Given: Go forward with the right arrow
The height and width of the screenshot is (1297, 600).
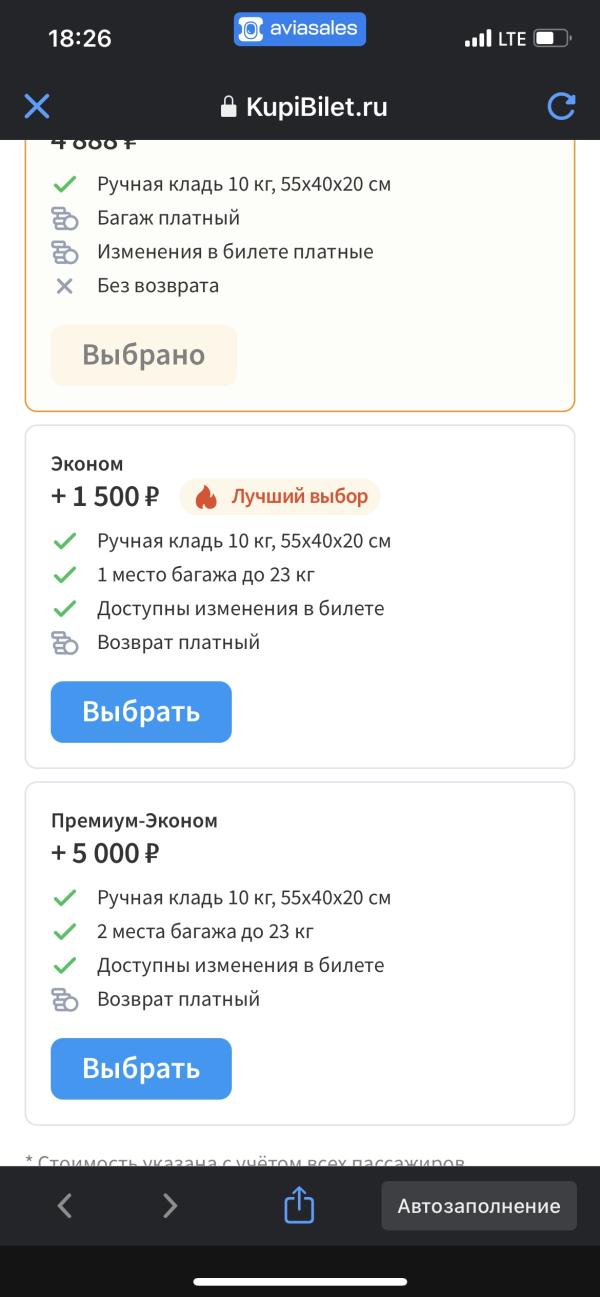Looking at the screenshot, I should [x=170, y=1206].
